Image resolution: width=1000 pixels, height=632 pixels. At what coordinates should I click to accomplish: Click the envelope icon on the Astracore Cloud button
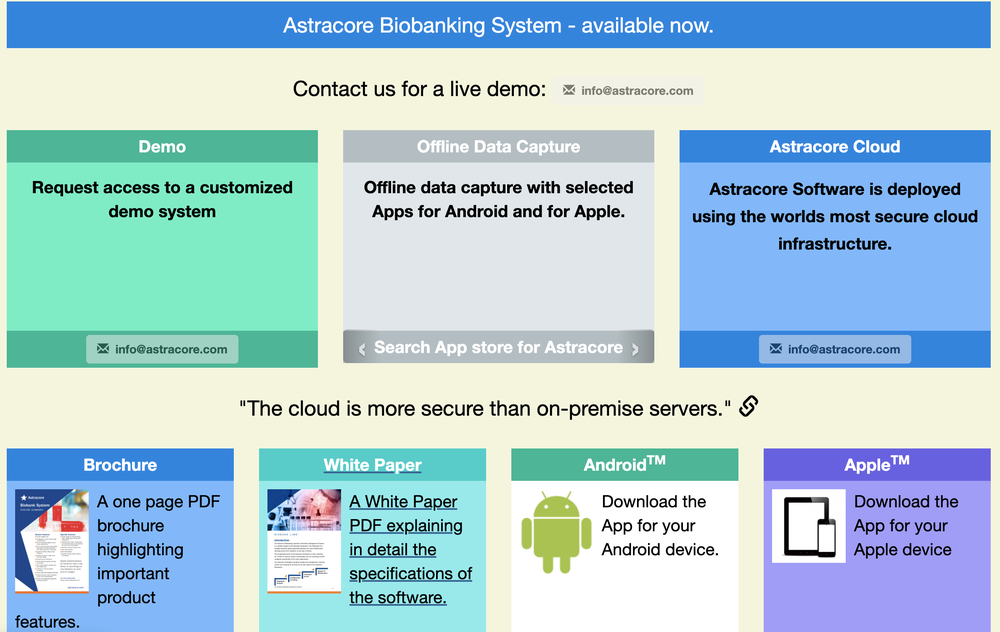[x=775, y=349]
